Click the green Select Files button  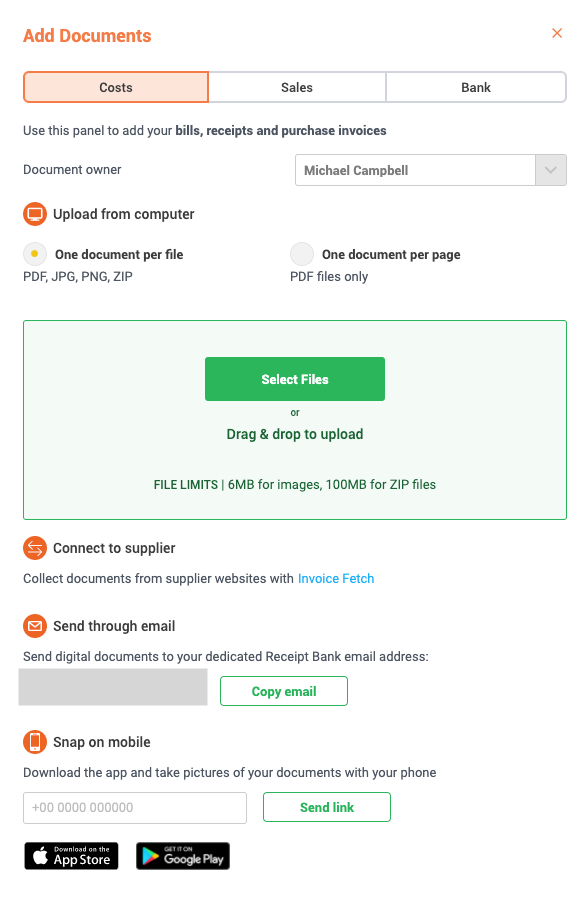[x=295, y=379]
